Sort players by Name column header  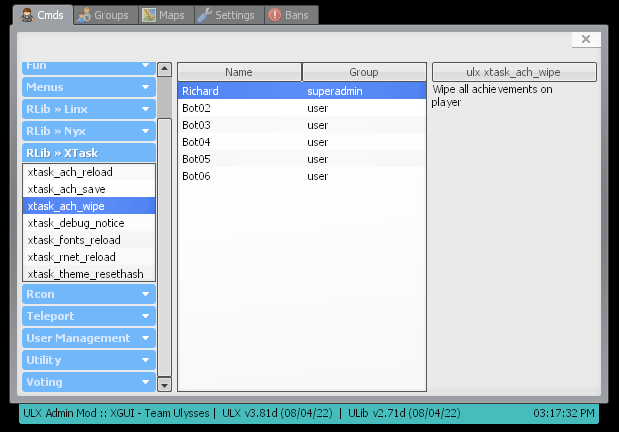pyautogui.click(x=239, y=72)
